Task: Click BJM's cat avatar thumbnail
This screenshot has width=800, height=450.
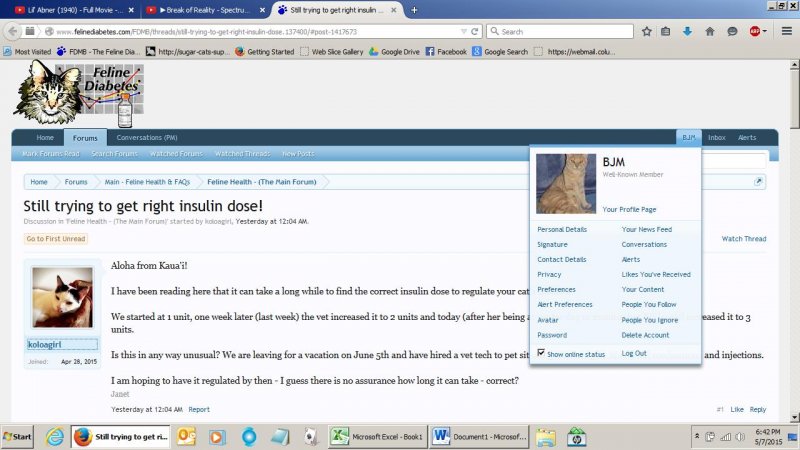Action: coord(566,184)
